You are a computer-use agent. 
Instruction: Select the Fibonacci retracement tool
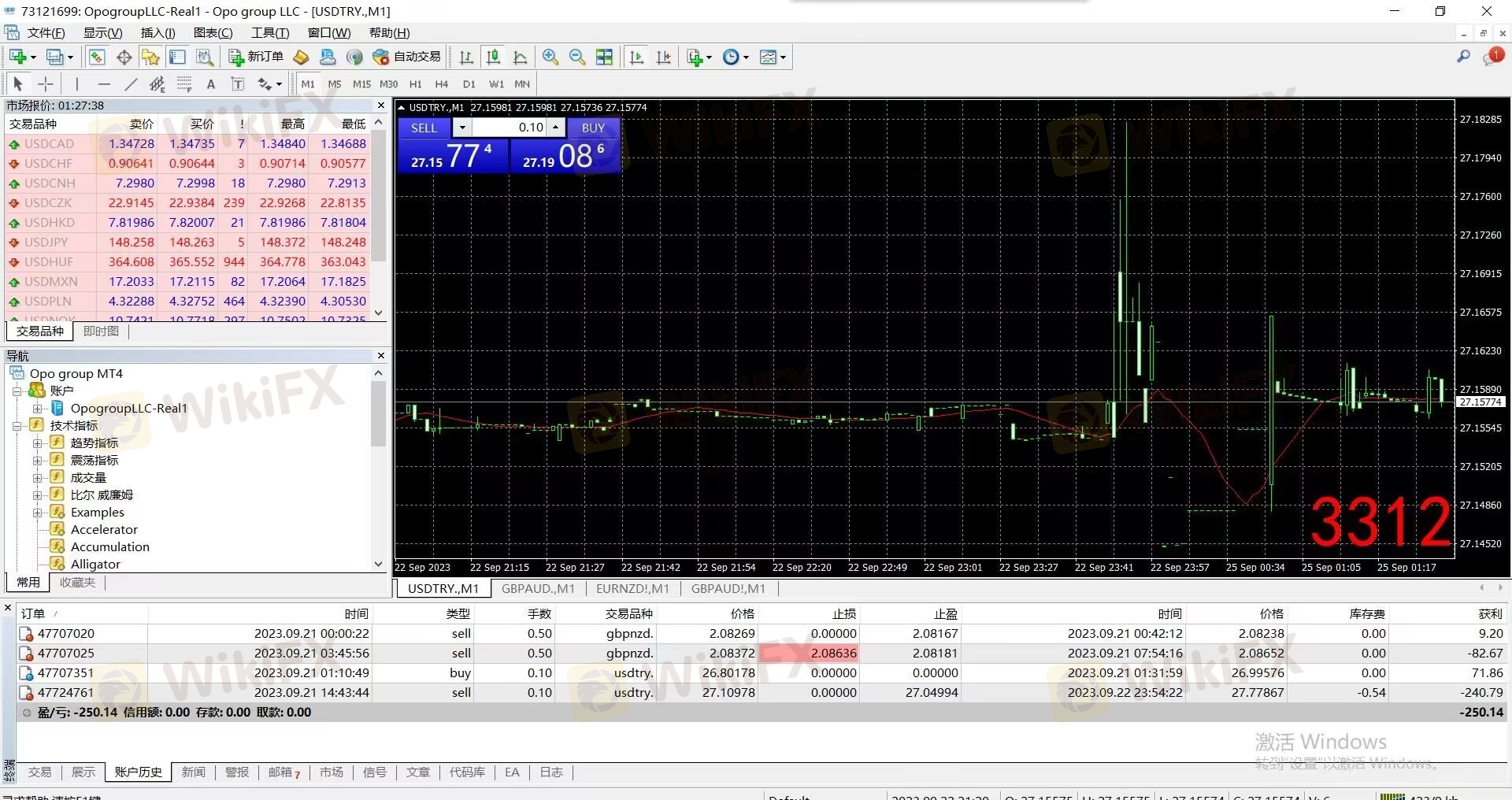(x=184, y=83)
